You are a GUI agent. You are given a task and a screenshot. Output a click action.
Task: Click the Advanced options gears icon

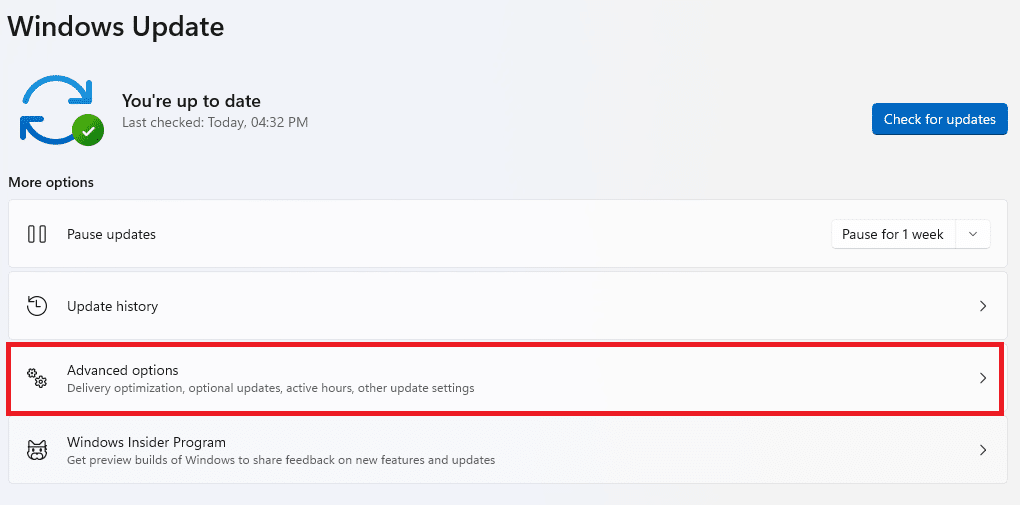(x=37, y=378)
